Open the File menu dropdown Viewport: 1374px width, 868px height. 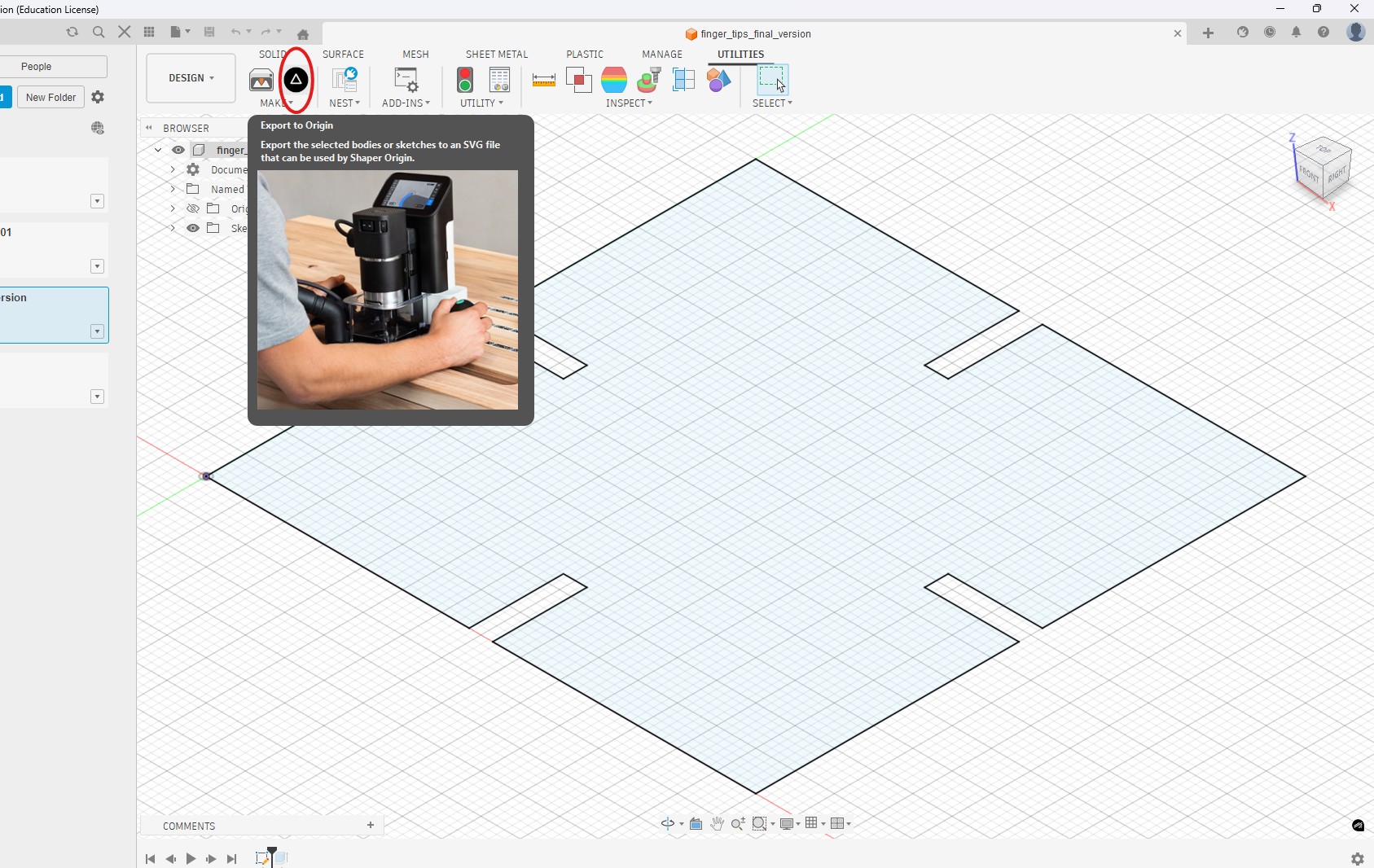(x=180, y=32)
